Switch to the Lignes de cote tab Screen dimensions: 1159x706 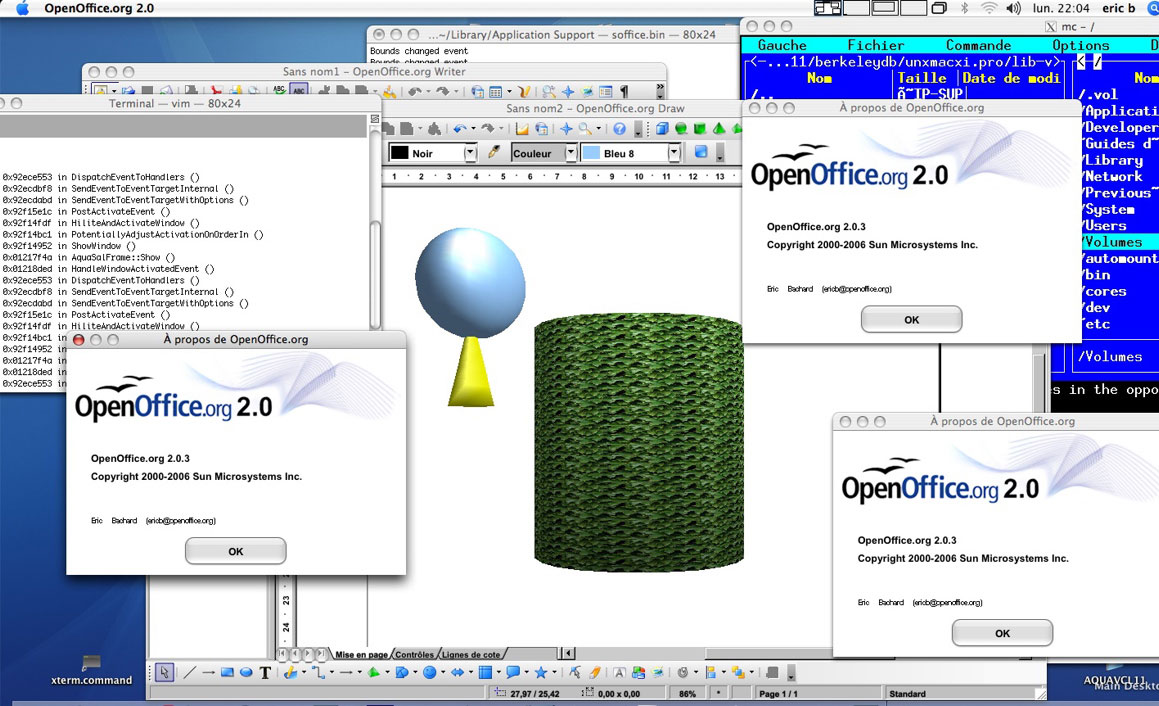pos(471,654)
